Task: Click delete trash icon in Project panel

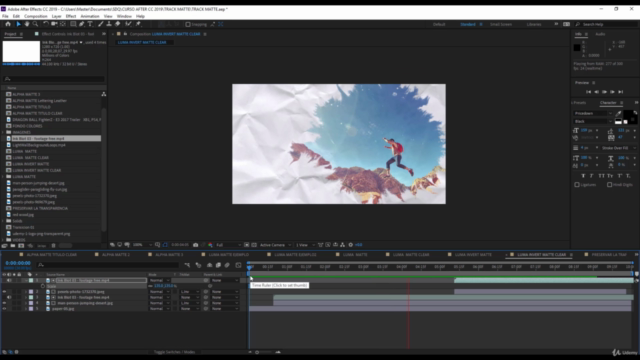Action: pyautogui.click(x=53, y=246)
